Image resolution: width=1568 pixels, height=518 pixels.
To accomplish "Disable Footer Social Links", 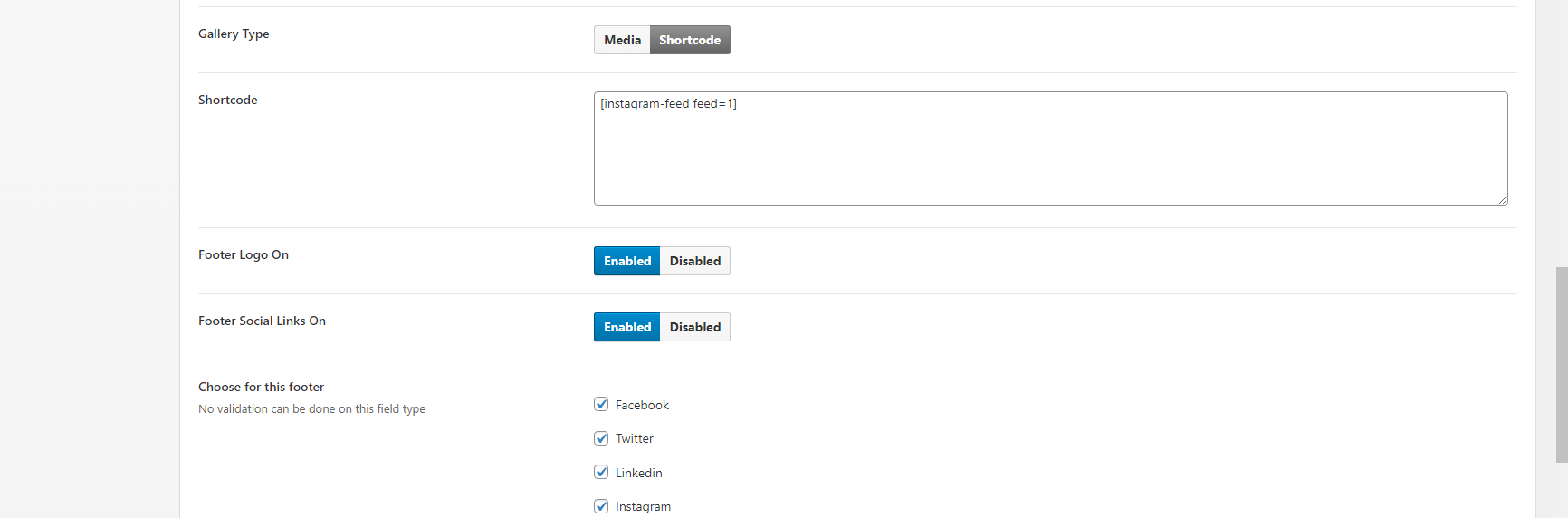I will 695,327.
